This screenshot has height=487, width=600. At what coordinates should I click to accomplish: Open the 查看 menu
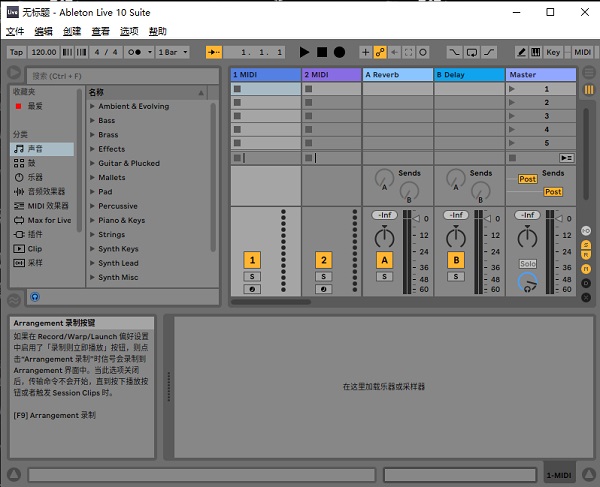101,31
